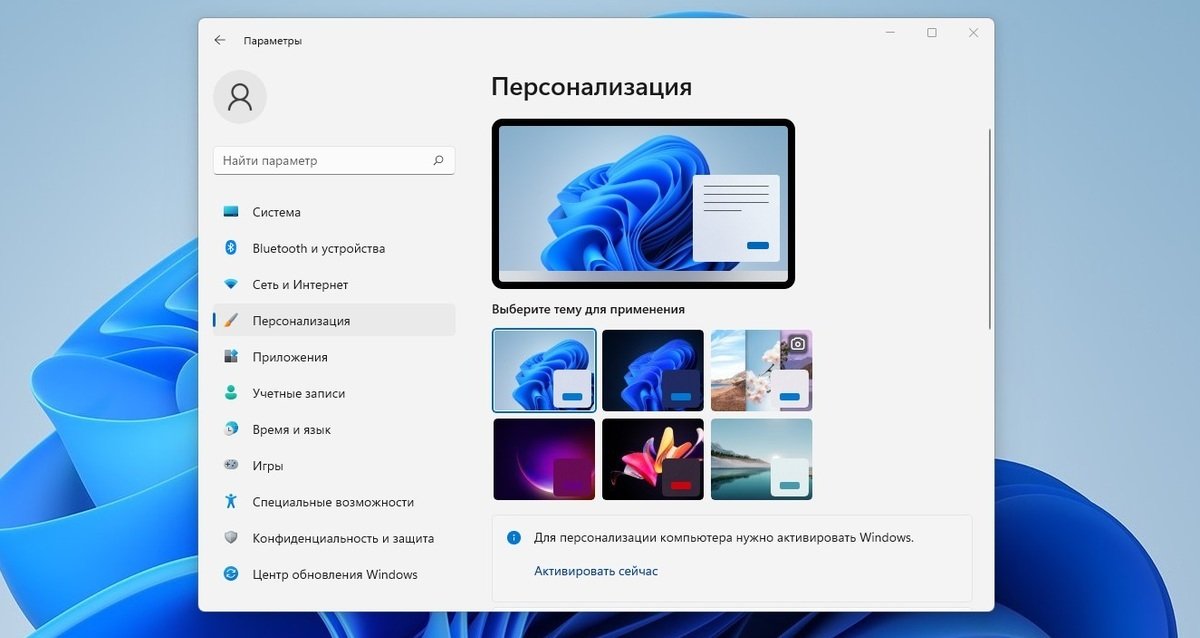Go to Конфиденциальность и защита
The height and width of the screenshot is (638, 1200).
(334, 538)
